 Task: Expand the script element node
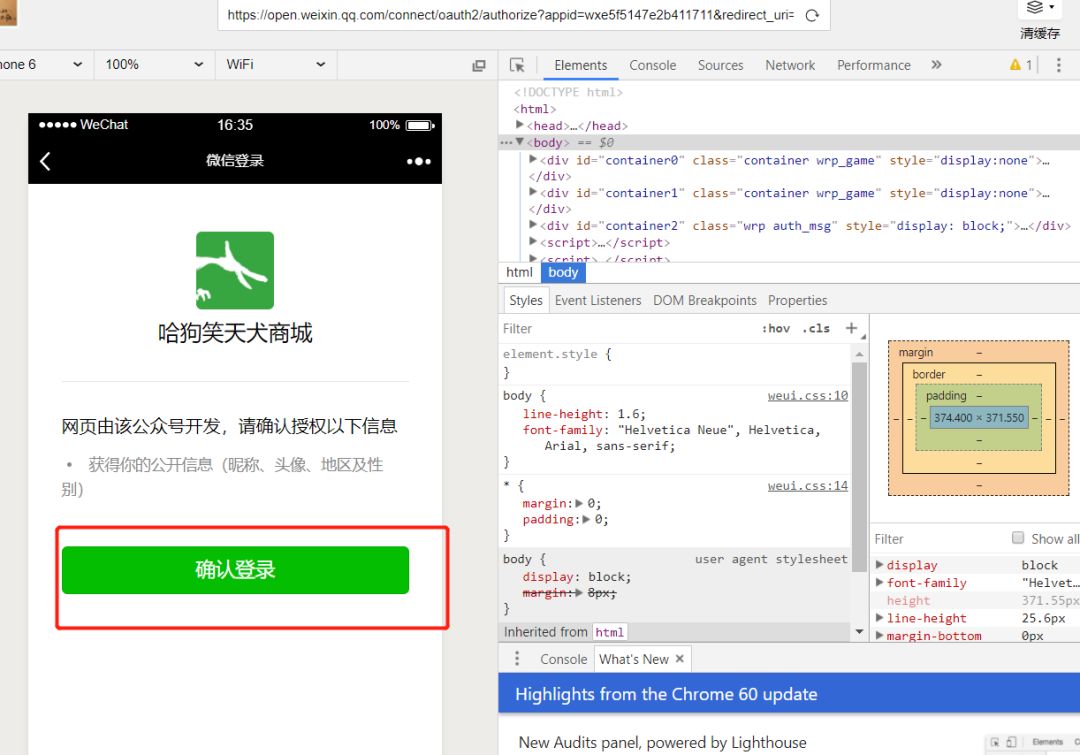tap(533, 242)
